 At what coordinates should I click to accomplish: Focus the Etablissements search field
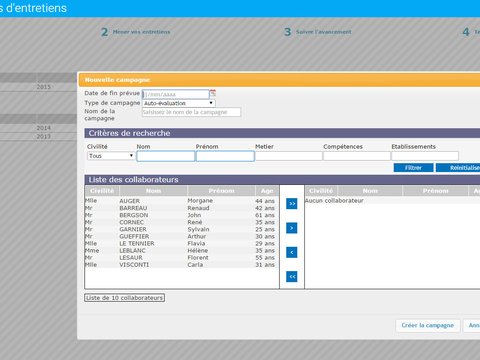coord(425,156)
